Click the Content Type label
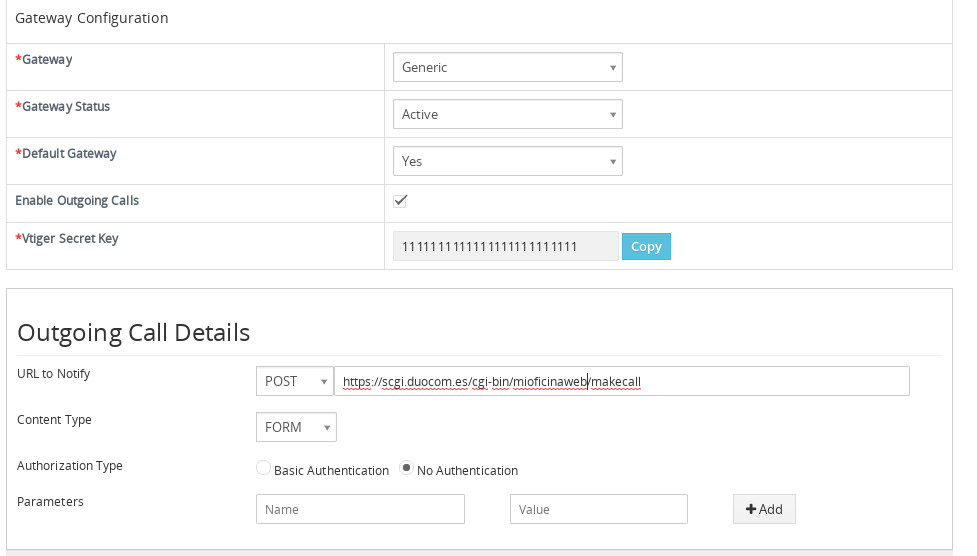 click(54, 420)
